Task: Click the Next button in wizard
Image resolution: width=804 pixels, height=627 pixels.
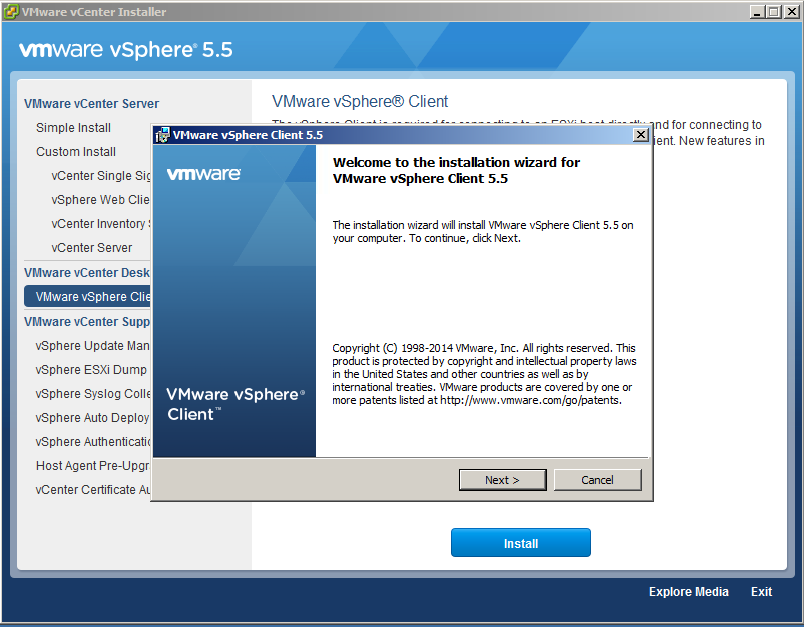Action: (x=502, y=480)
